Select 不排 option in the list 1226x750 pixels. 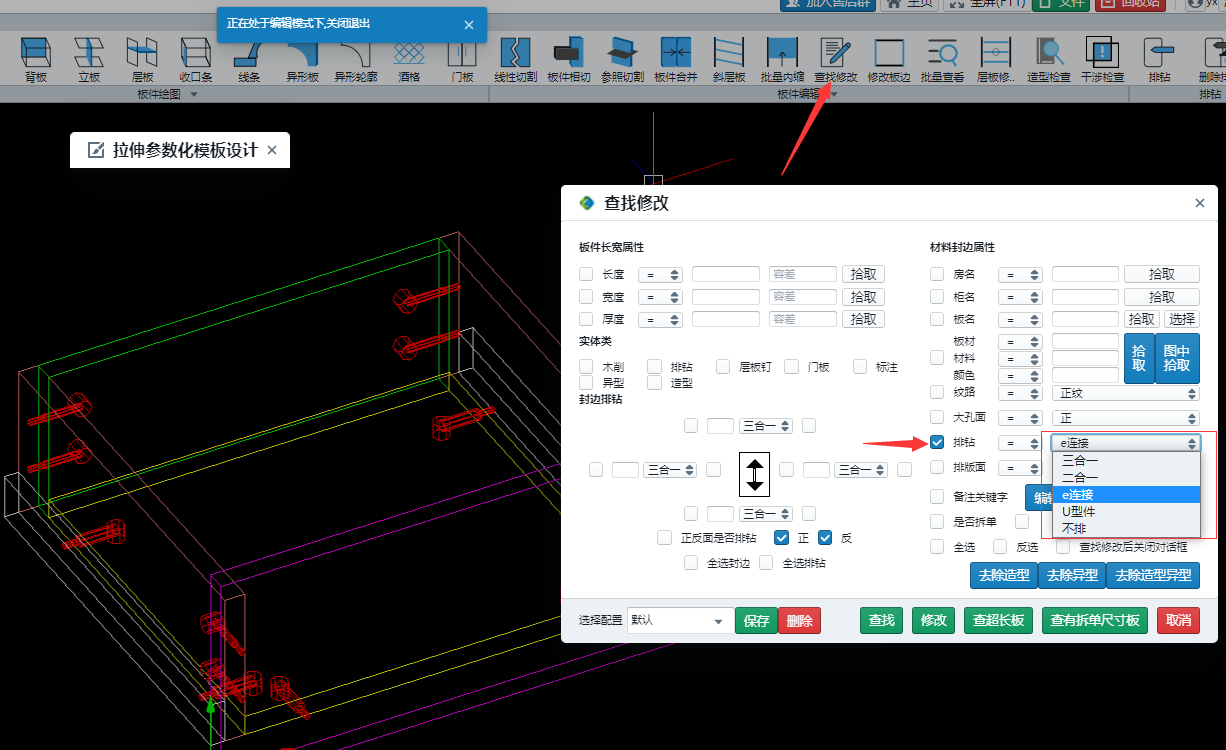click(1074, 528)
